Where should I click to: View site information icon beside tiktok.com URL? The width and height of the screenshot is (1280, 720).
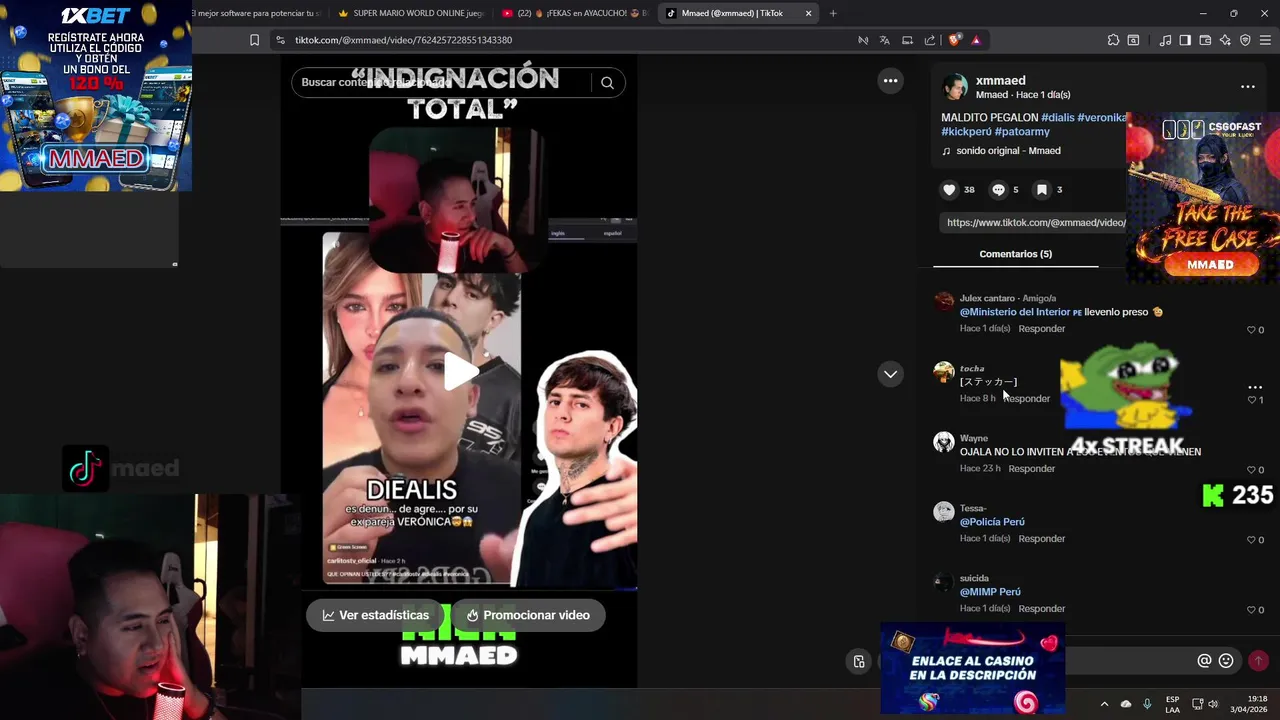(280, 40)
